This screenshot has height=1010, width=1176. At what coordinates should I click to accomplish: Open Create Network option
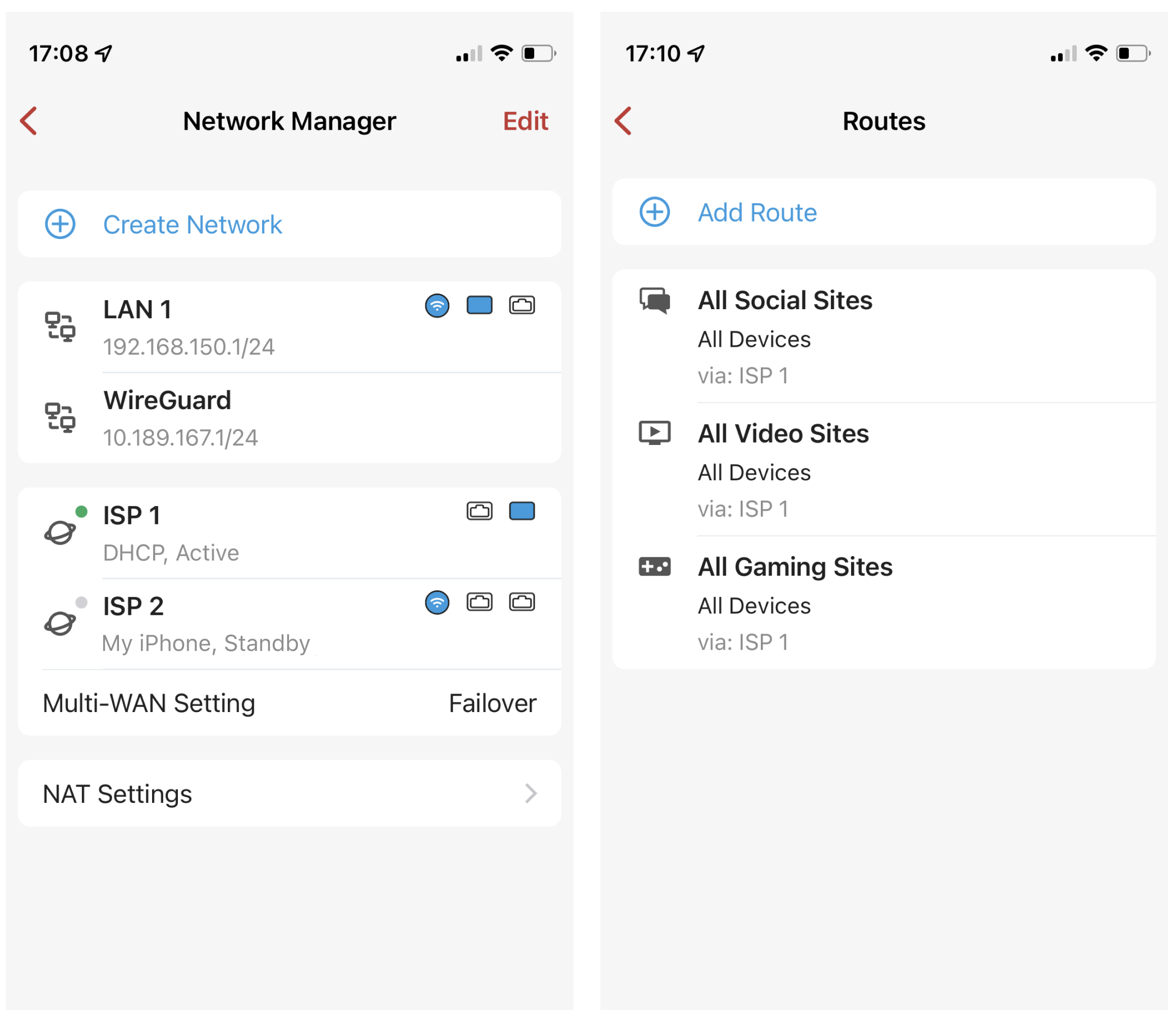pyautogui.click(x=290, y=224)
